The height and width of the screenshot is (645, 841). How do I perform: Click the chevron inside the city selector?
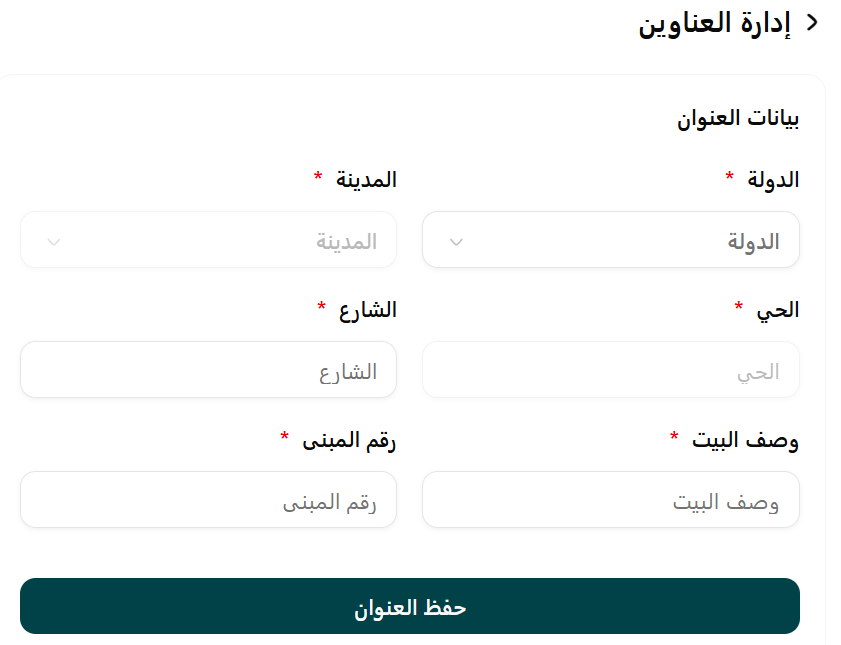[x=55, y=239]
